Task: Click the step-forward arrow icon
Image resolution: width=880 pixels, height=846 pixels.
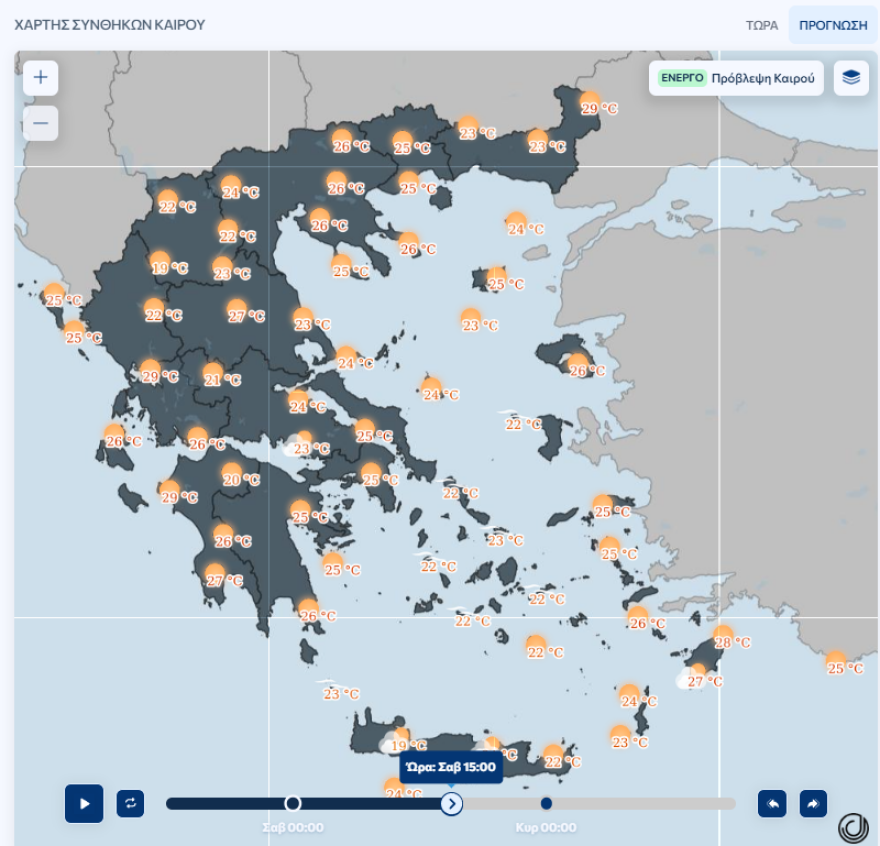Action: 813,803
